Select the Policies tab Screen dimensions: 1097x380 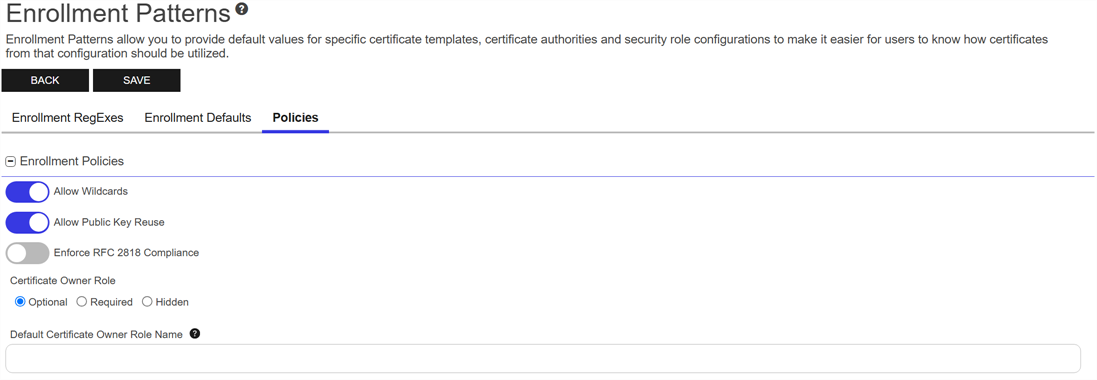coord(295,118)
